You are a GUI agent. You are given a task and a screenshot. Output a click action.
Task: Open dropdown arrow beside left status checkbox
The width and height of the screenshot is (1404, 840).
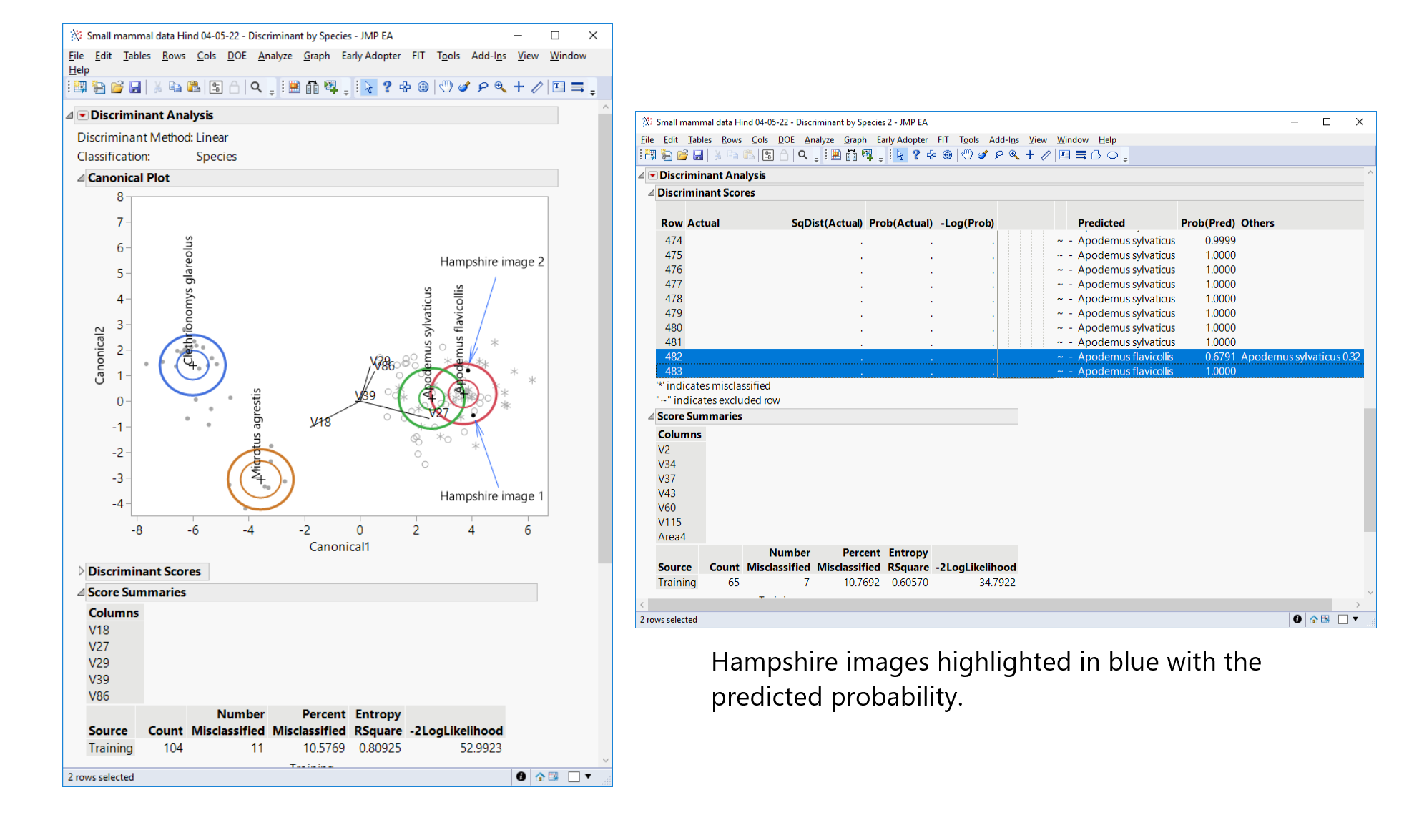[588, 776]
